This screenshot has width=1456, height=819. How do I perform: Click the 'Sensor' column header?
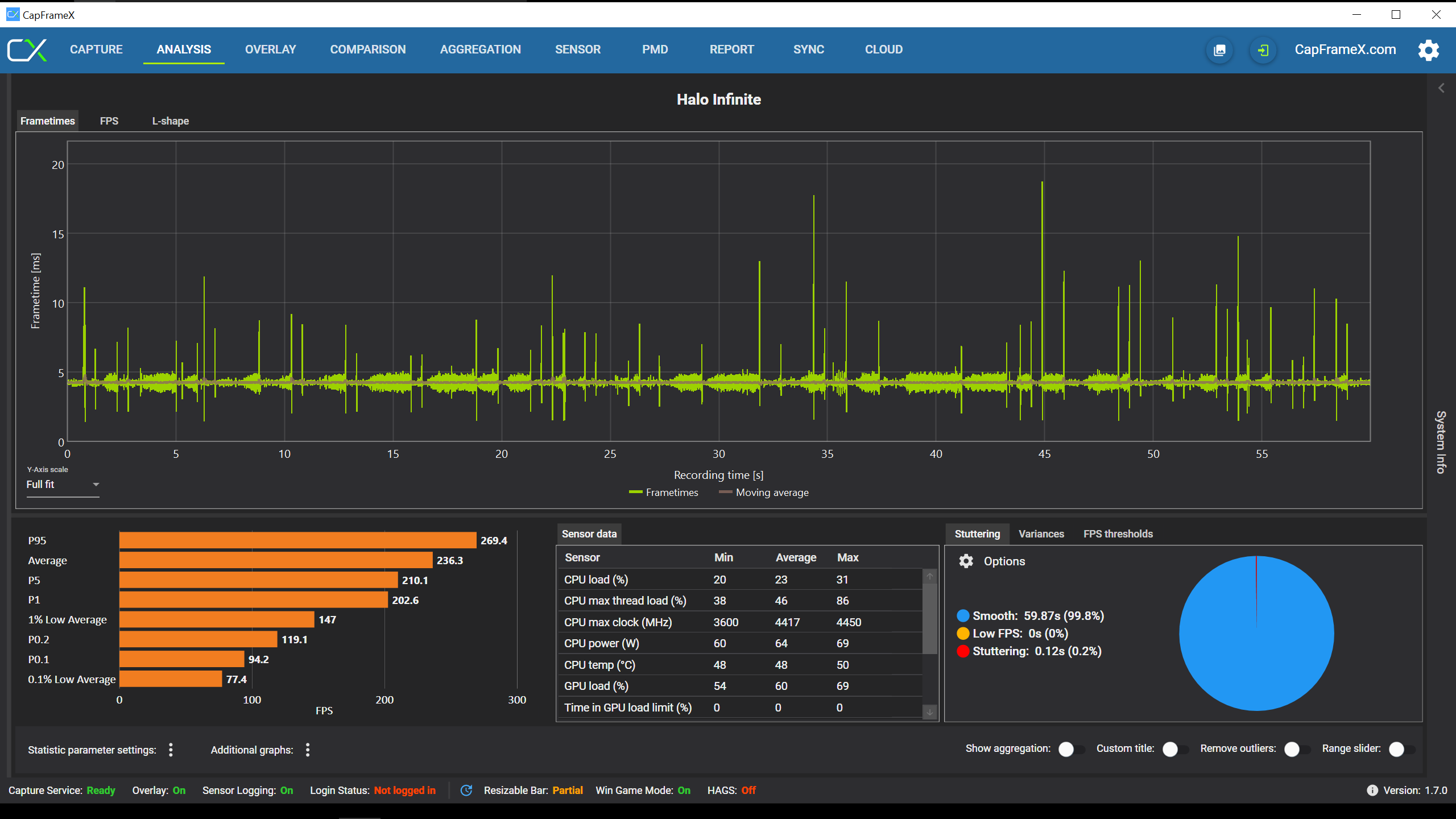click(582, 557)
